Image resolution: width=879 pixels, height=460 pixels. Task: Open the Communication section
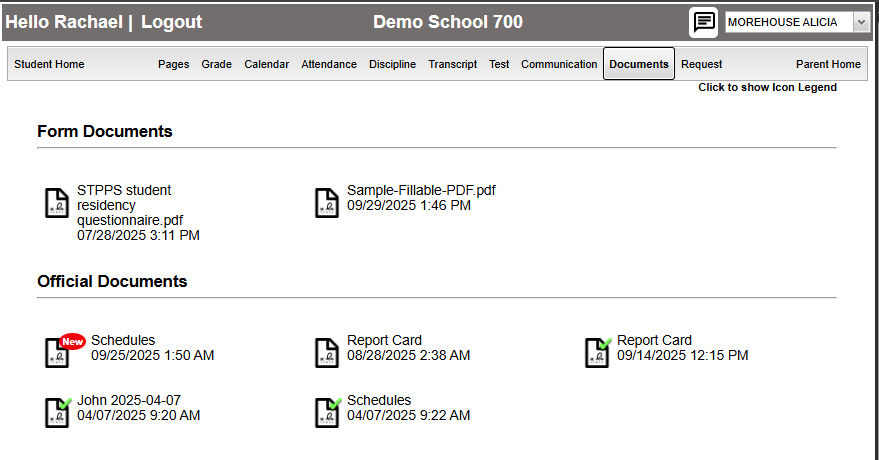[559, 64]
